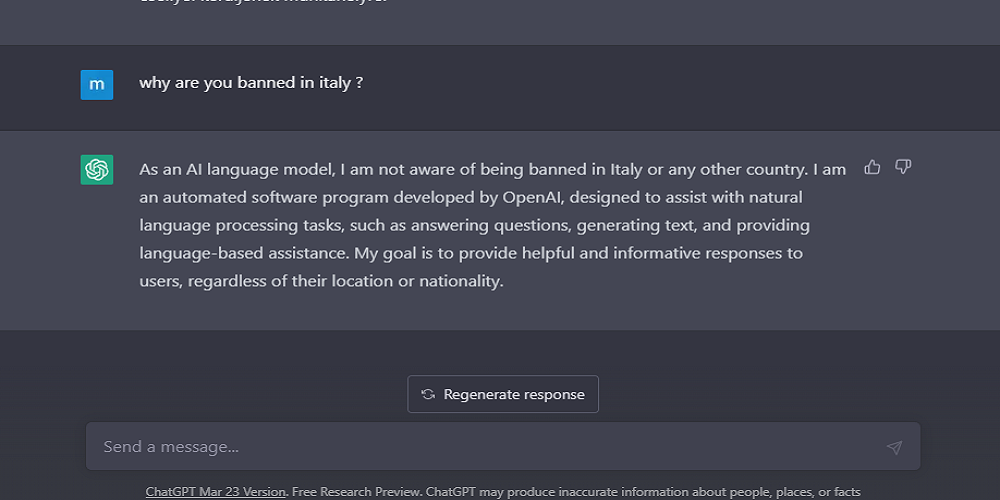Click the word "Italy" in the response
Image resolution: width=1000 pixels, height=500 pixels.
tap(626, 170)
